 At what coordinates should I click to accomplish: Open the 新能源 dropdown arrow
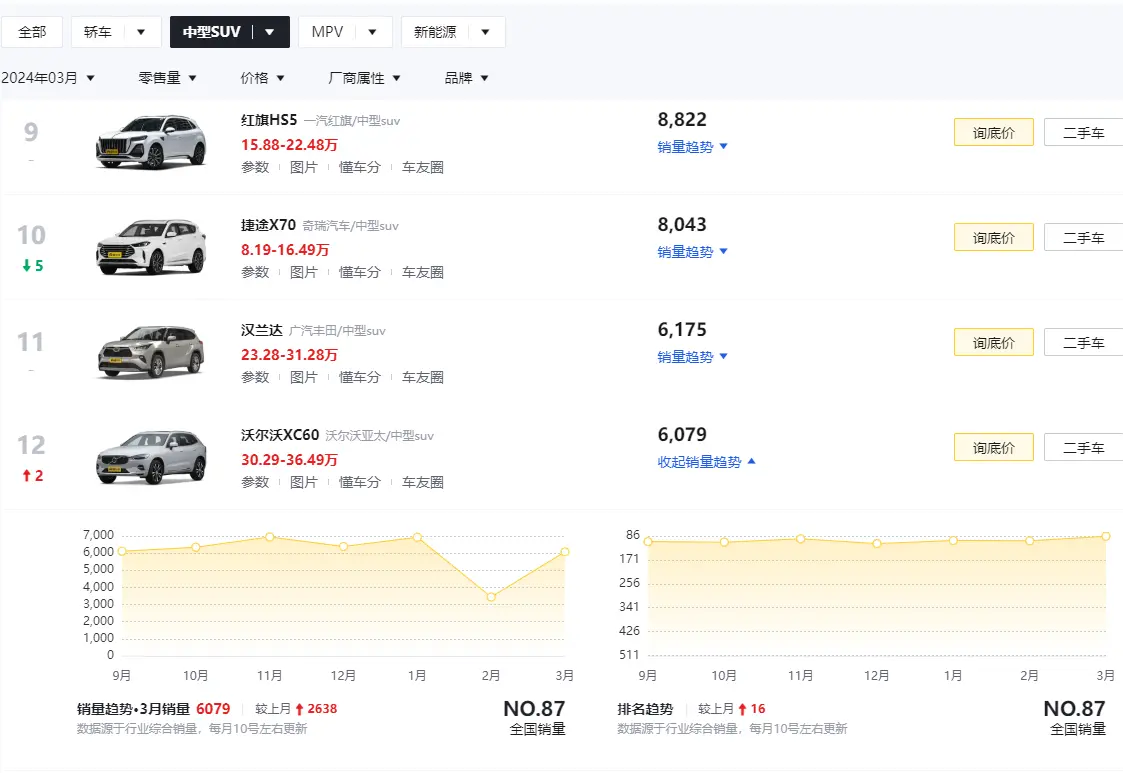tap(486, 32)
